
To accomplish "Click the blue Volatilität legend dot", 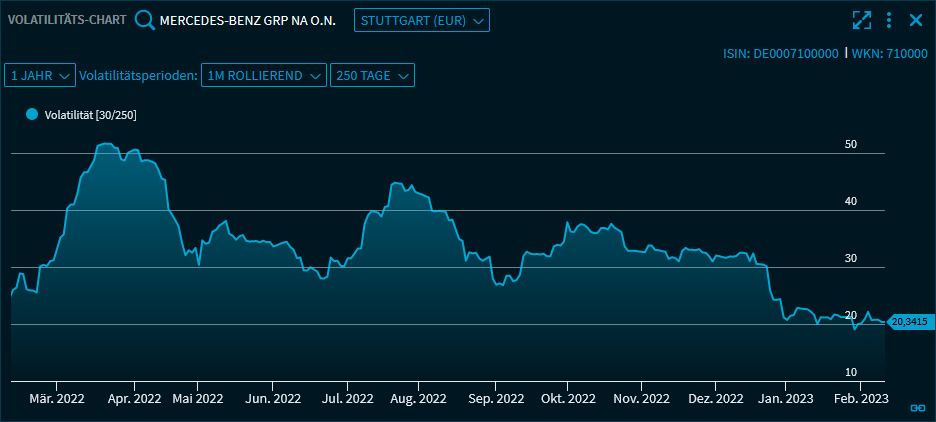I will coord(32,115).
